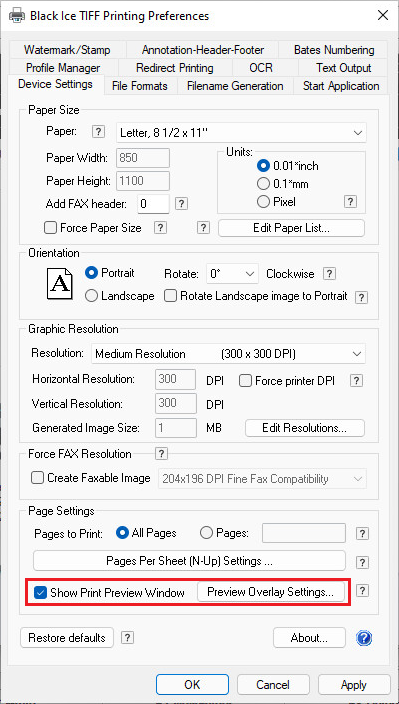Click help icon next to Force printer DPI
The image size is (399, 704).
(x=356, y=381)
